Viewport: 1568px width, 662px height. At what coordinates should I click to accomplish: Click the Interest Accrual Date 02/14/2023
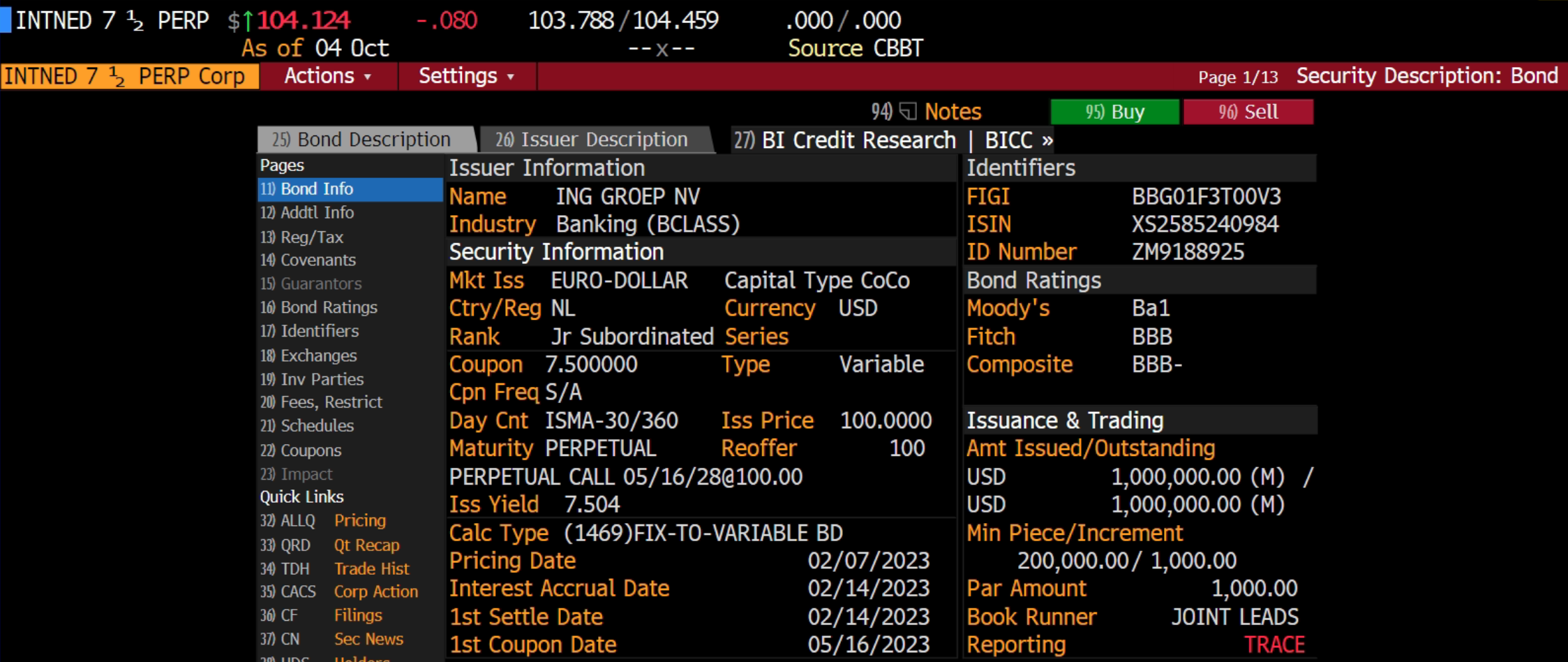869,589
